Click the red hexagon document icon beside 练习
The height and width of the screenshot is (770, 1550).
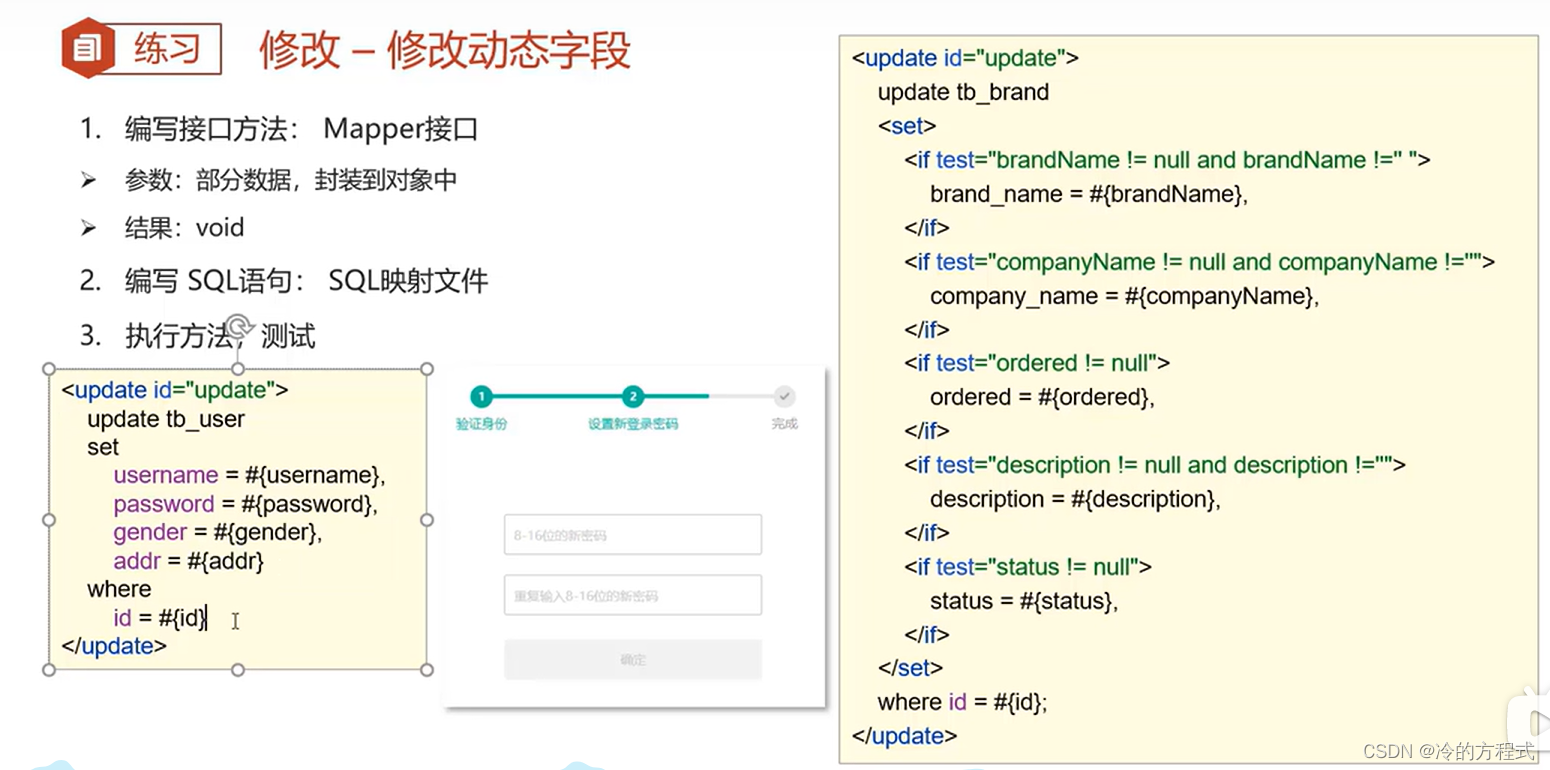pyautogui.click(x=89, y=48)
